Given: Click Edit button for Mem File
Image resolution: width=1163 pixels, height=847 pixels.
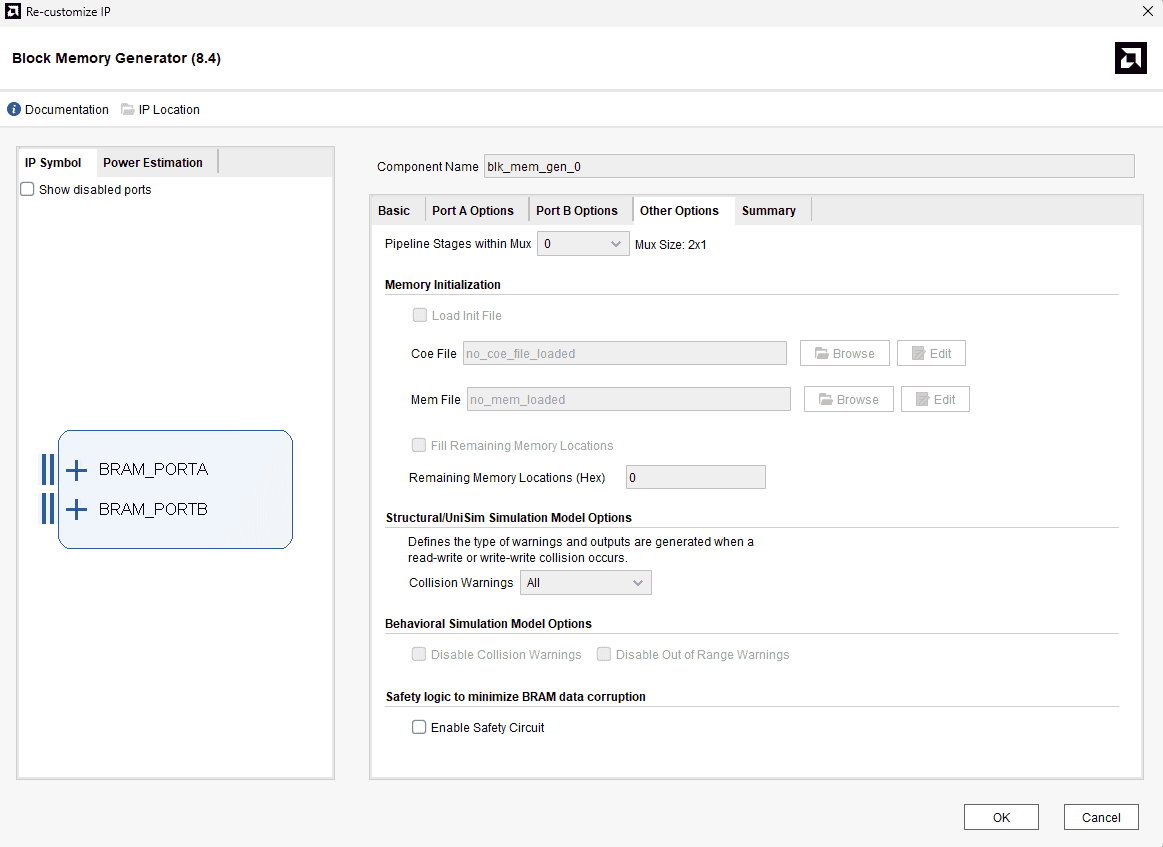Looking at the screenshot, I should [934, 400].
